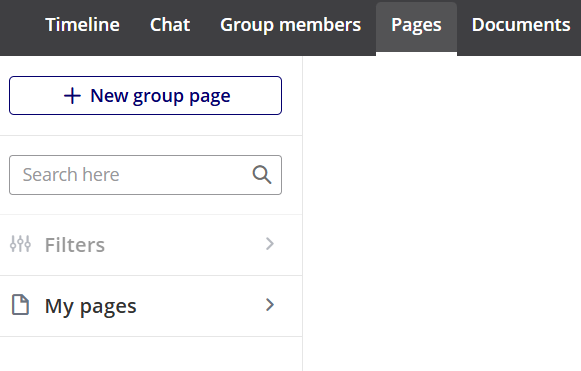The height and width of the screenshot is (371, 581).
Task: Open the Timeline tab
Action: click(x=82, y=25)
